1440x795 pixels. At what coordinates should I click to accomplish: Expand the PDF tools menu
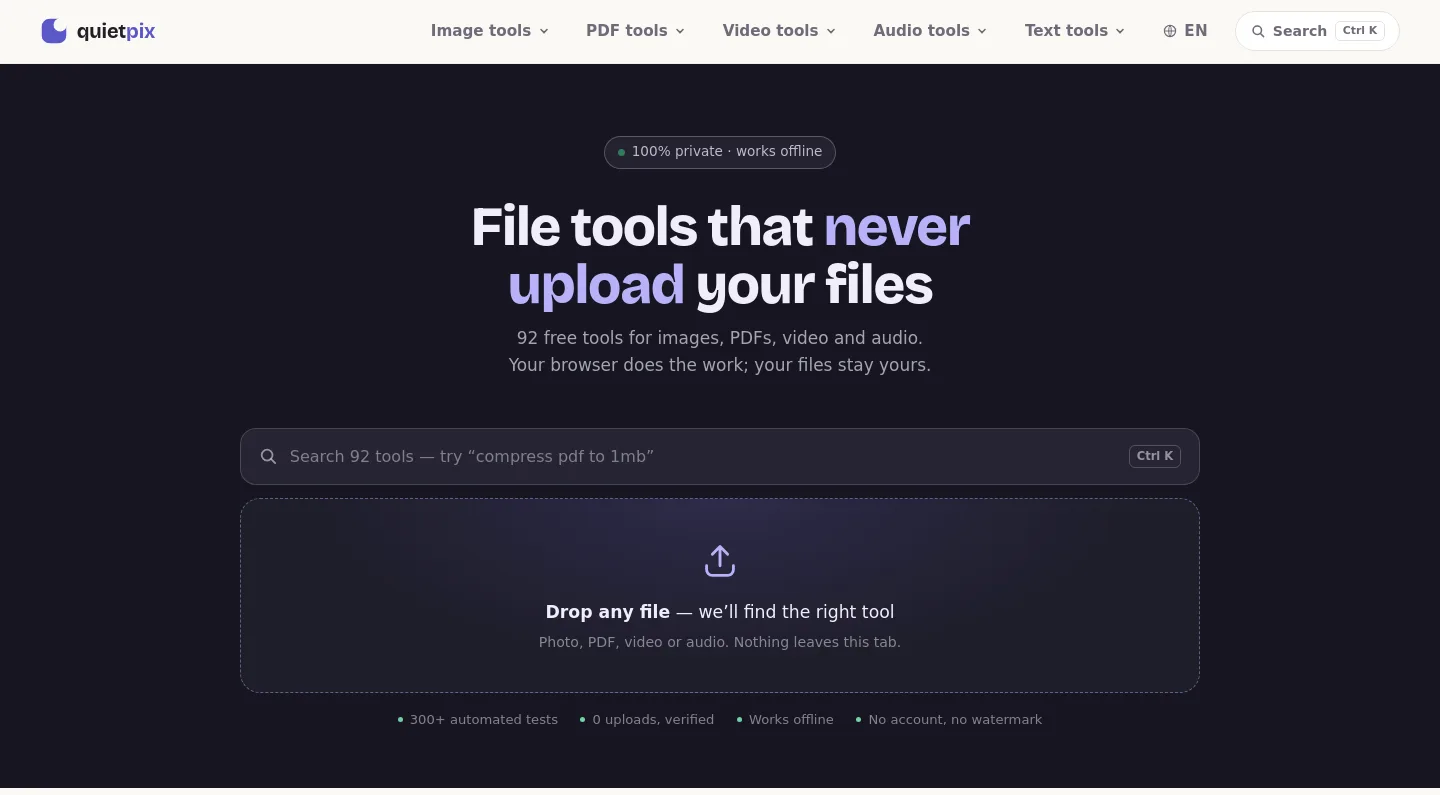(636, 31)
